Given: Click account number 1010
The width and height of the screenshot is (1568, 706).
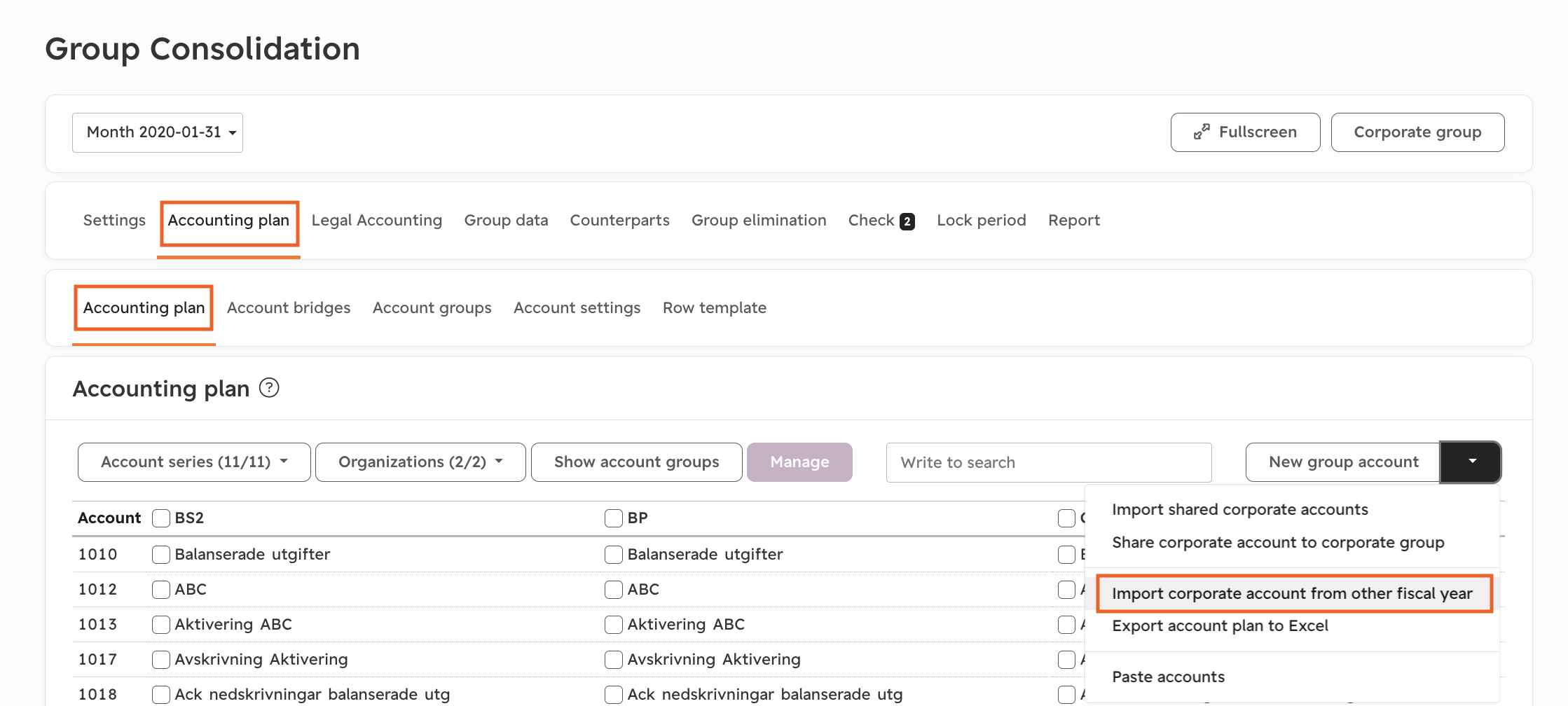Looking at the screenshot, I should pyautogui.click(x=97, y=555).
